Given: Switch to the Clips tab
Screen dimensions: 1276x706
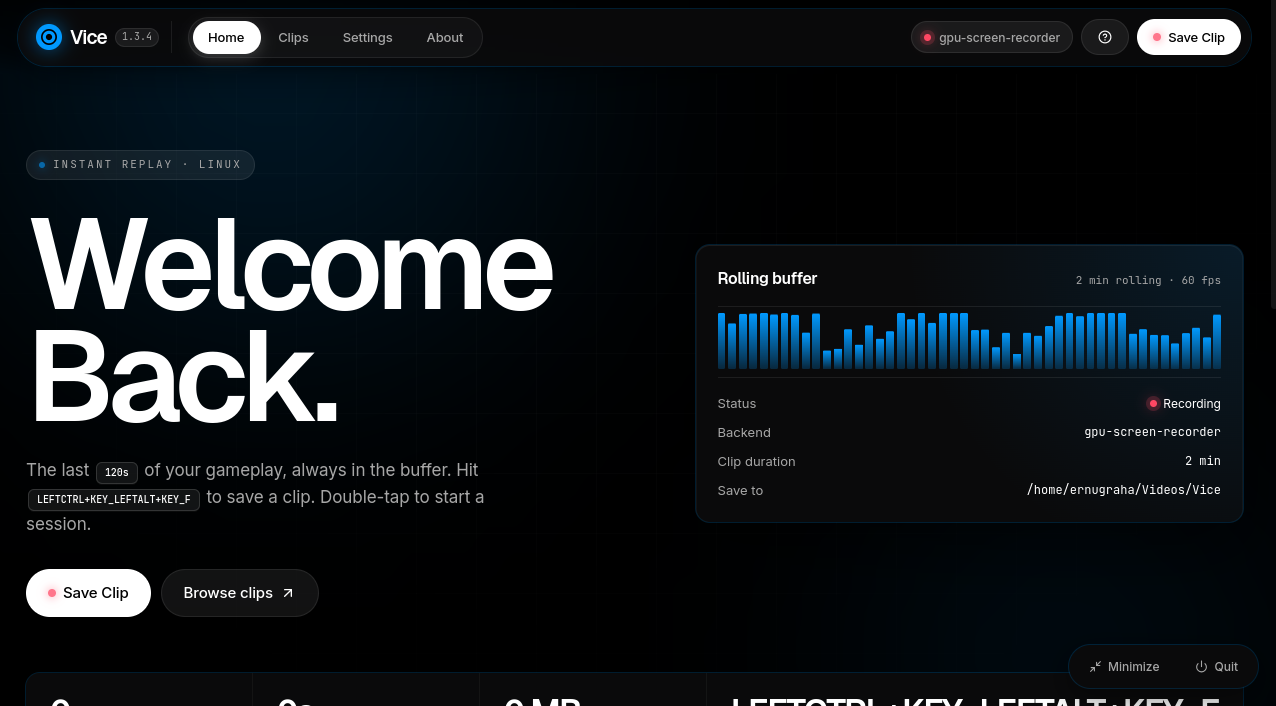Looking at the screenshot, I should (x=293, y=38).
